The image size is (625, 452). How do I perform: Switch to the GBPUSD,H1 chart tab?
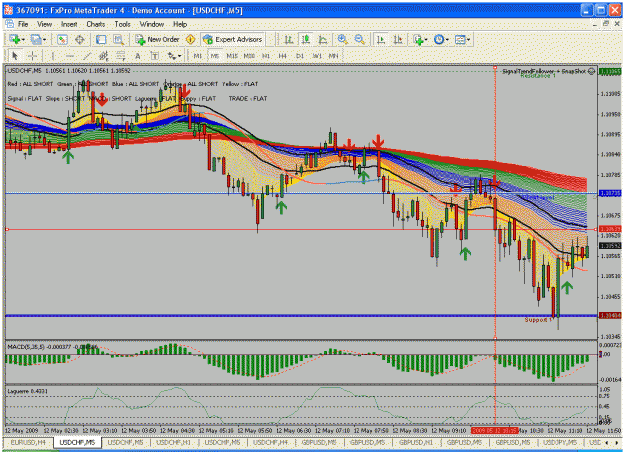click(x=415, y=442)
